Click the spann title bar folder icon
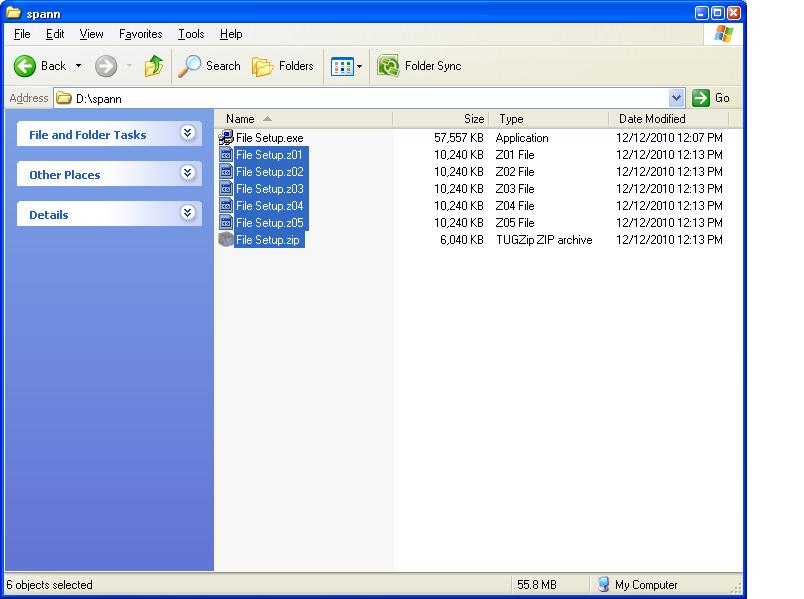The width and height of the screenshot is (804, 599). pyautogui.click(x=14, y=12)
